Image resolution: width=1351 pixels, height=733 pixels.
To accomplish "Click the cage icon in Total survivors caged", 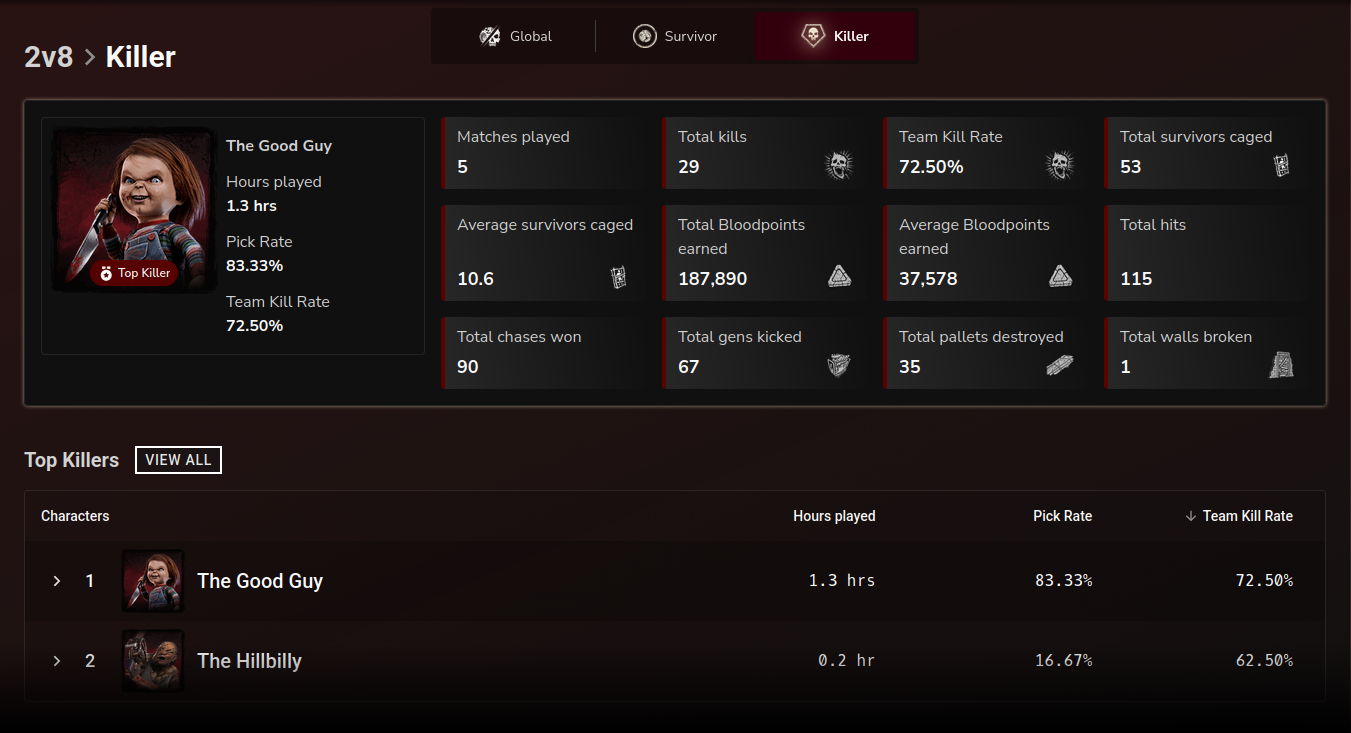I will (x=1282, y=166).
